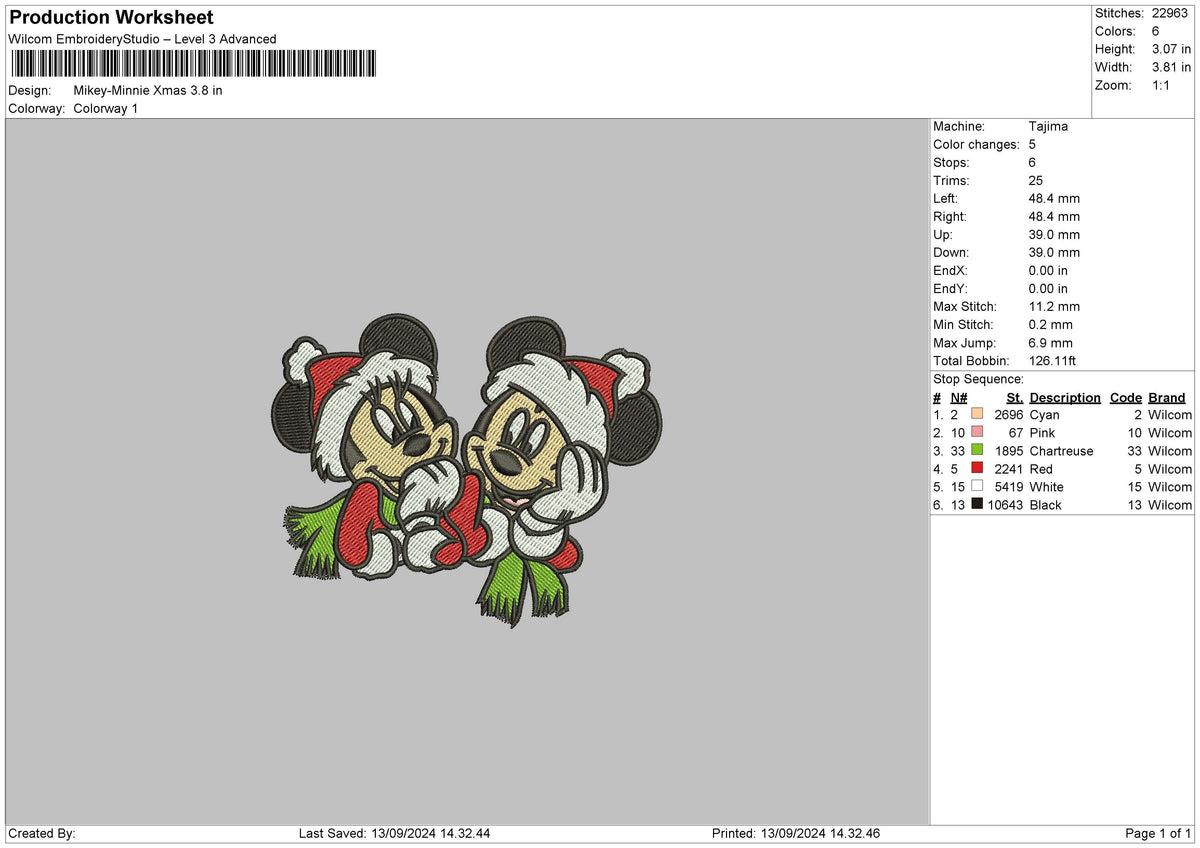The height and width of the screenshot is (848, 1200).
Task: Click the Red stitch count 2241
Action: pos(1008,469)
